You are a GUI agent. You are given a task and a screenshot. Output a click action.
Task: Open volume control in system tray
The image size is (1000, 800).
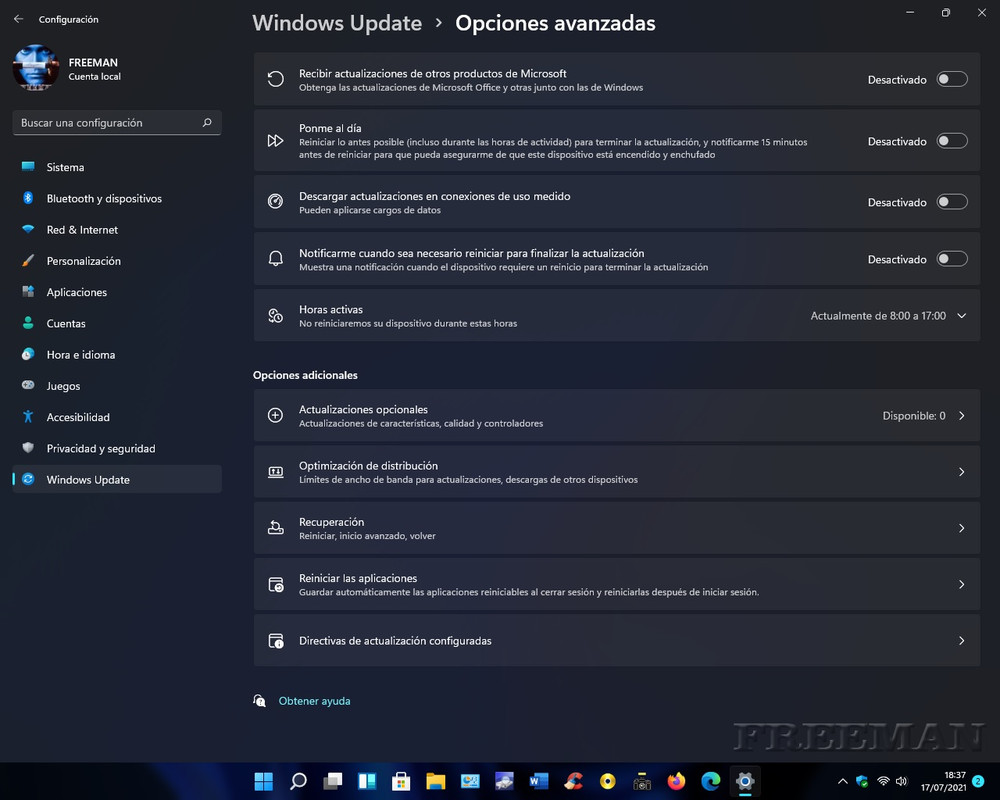click(901, 781)
